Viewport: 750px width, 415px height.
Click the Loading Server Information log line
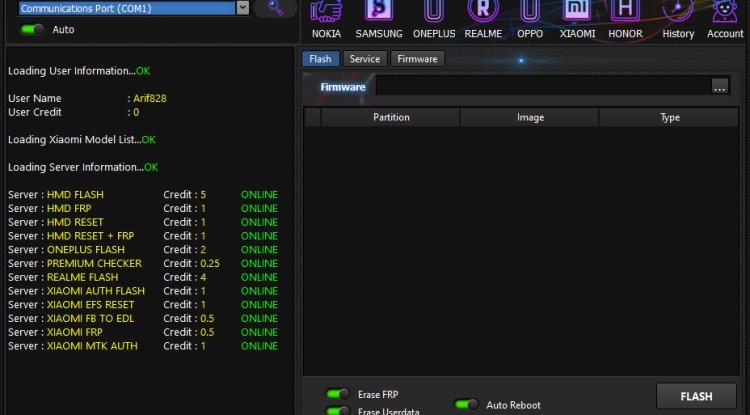(83, 167)
